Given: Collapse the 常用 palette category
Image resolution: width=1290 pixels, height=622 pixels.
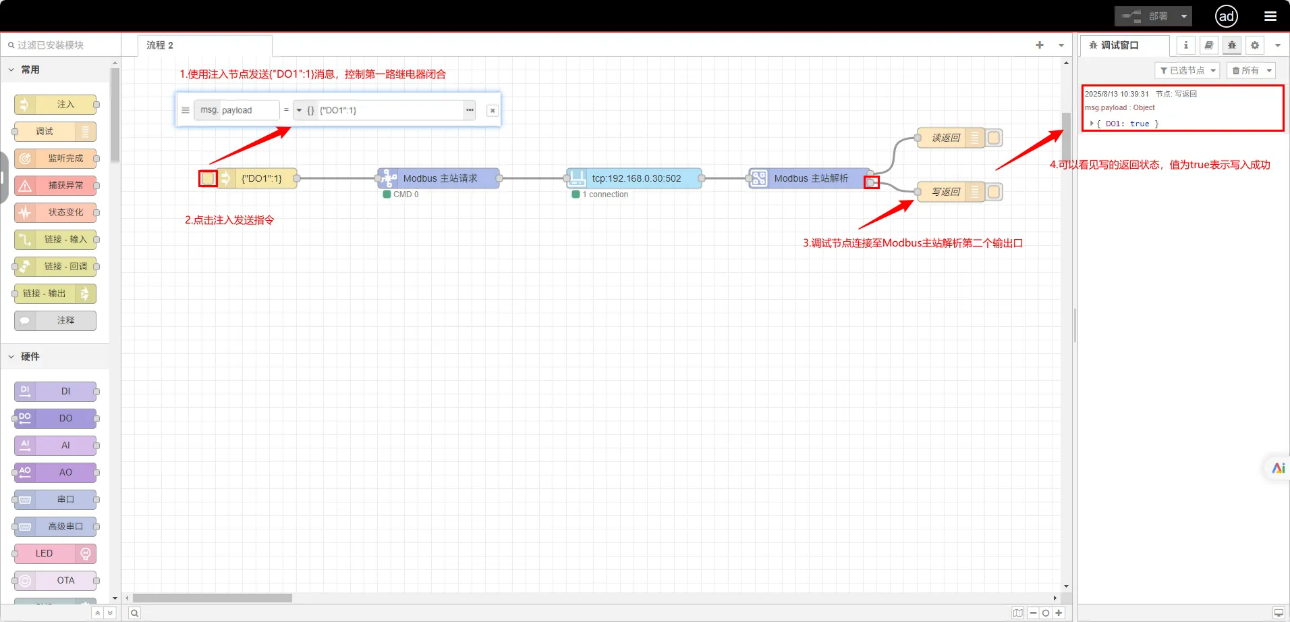Looking at the screenshot, I should 12,70.
